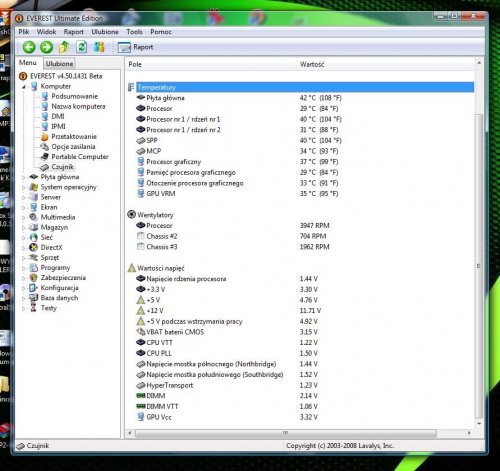Click the Programy tree icon
This screenshot has height=471, width=500.
[x=33, y=268]
